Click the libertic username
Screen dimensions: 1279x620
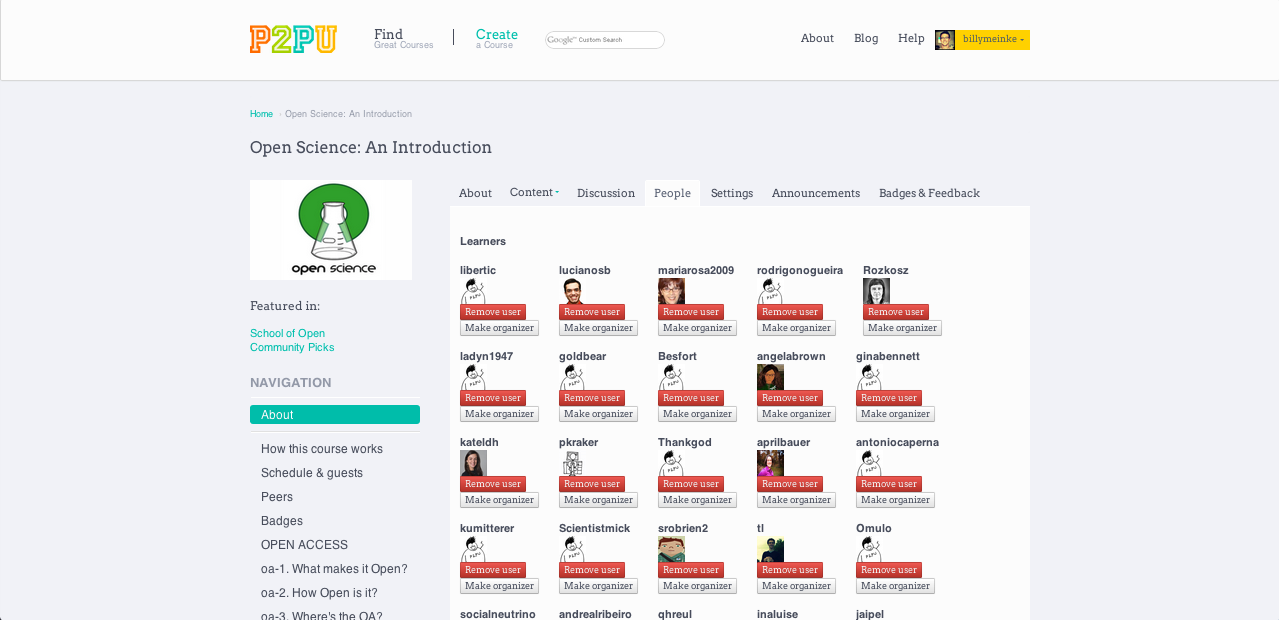coord(478,270)
